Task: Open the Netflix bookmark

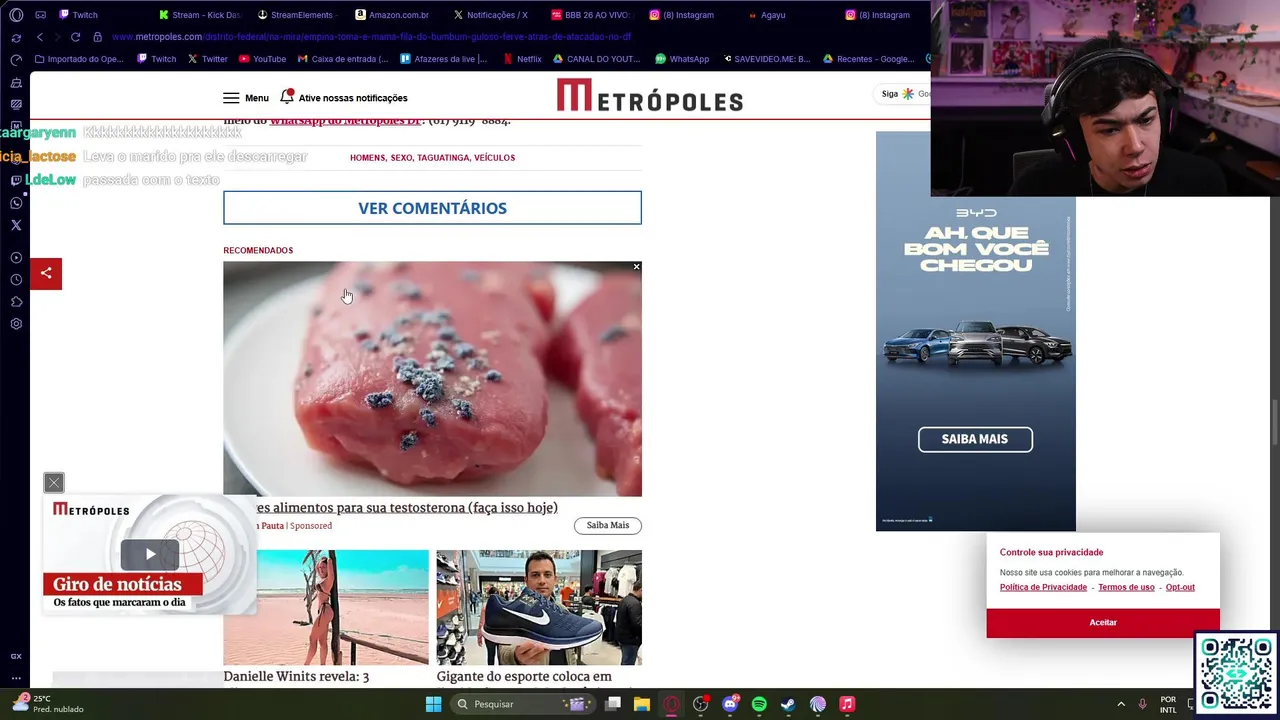Action: (522, 59)
